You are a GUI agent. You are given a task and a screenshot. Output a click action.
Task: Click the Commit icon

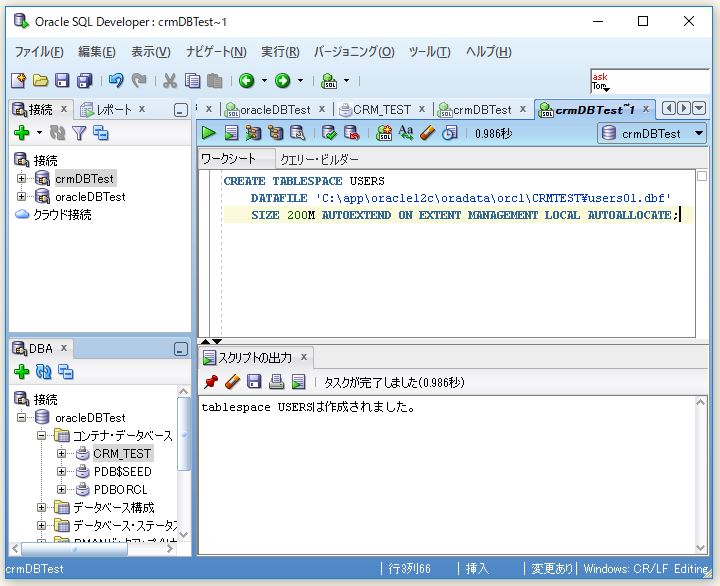tap(329, 133)
